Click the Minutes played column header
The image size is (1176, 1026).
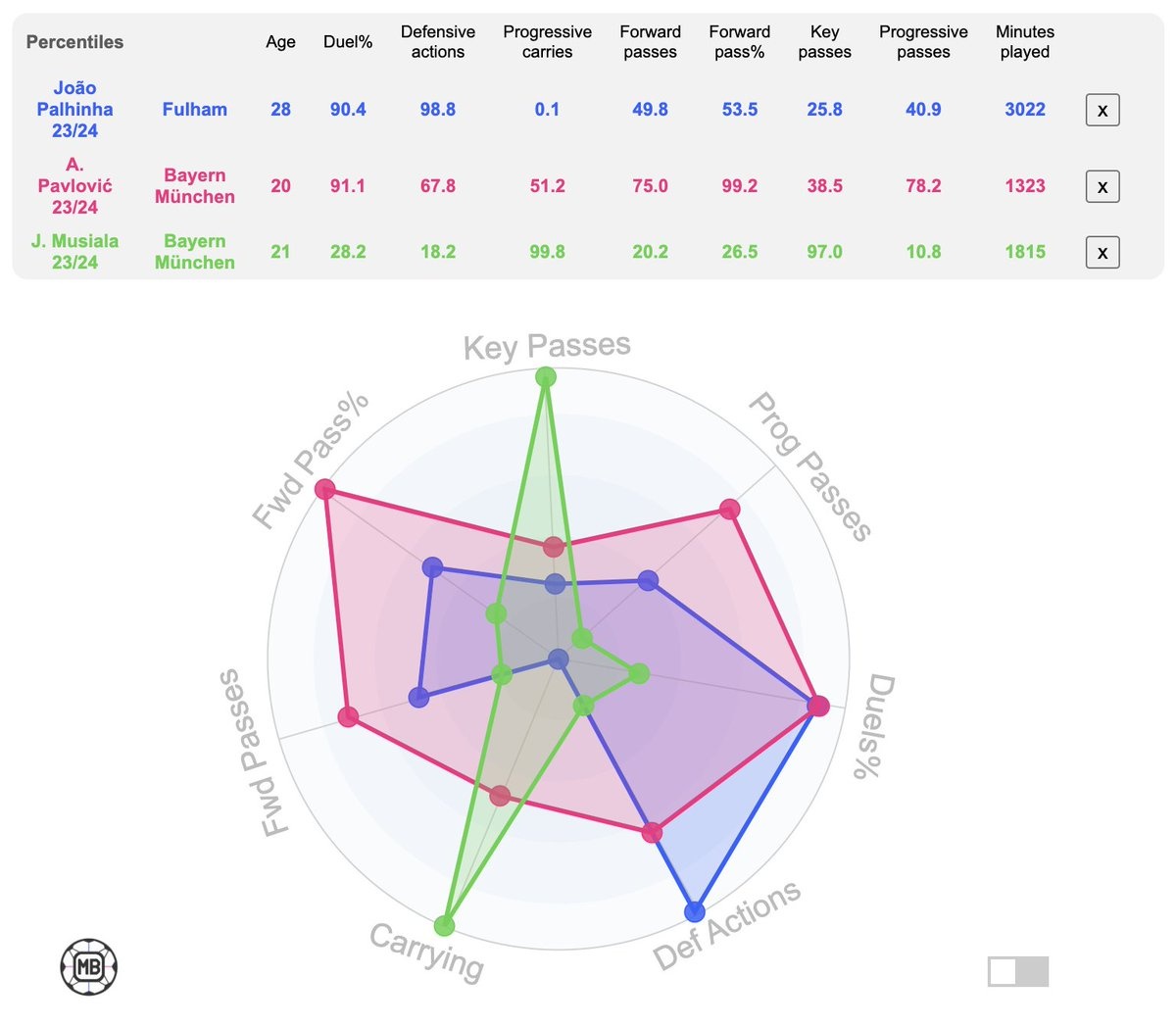(x=1024, y=42)
